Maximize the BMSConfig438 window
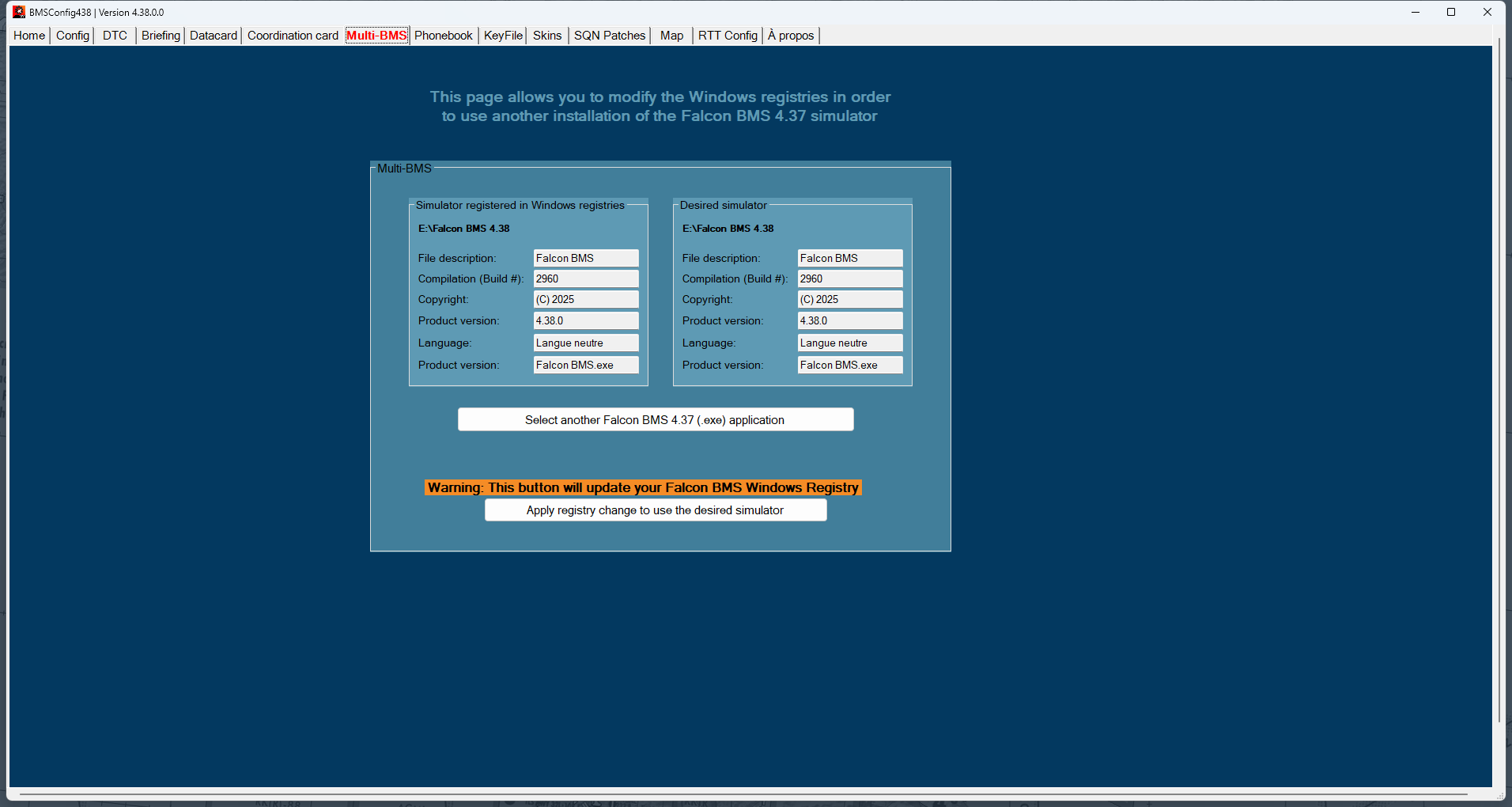The height and width of the screenshot is (807, 1512). click(1451, 12)
